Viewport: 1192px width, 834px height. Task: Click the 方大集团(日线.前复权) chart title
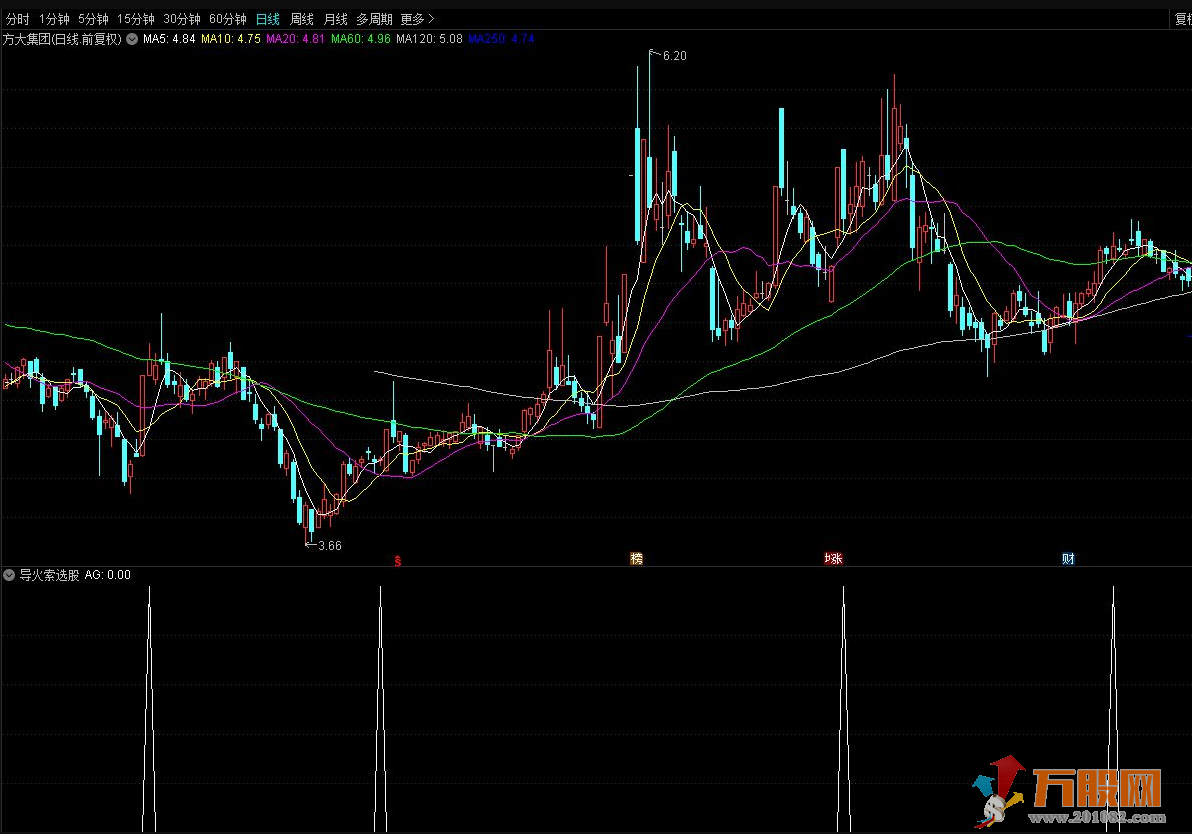pos(62,39)
